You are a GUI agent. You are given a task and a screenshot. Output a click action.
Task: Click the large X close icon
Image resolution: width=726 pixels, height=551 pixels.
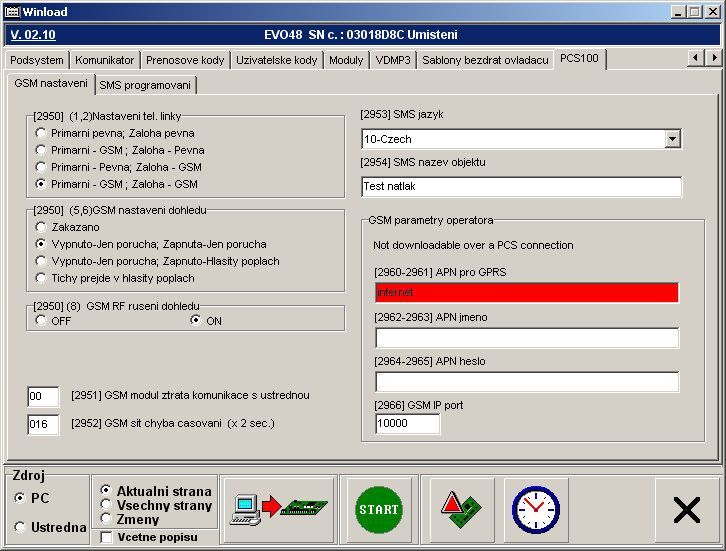point(686,509)
